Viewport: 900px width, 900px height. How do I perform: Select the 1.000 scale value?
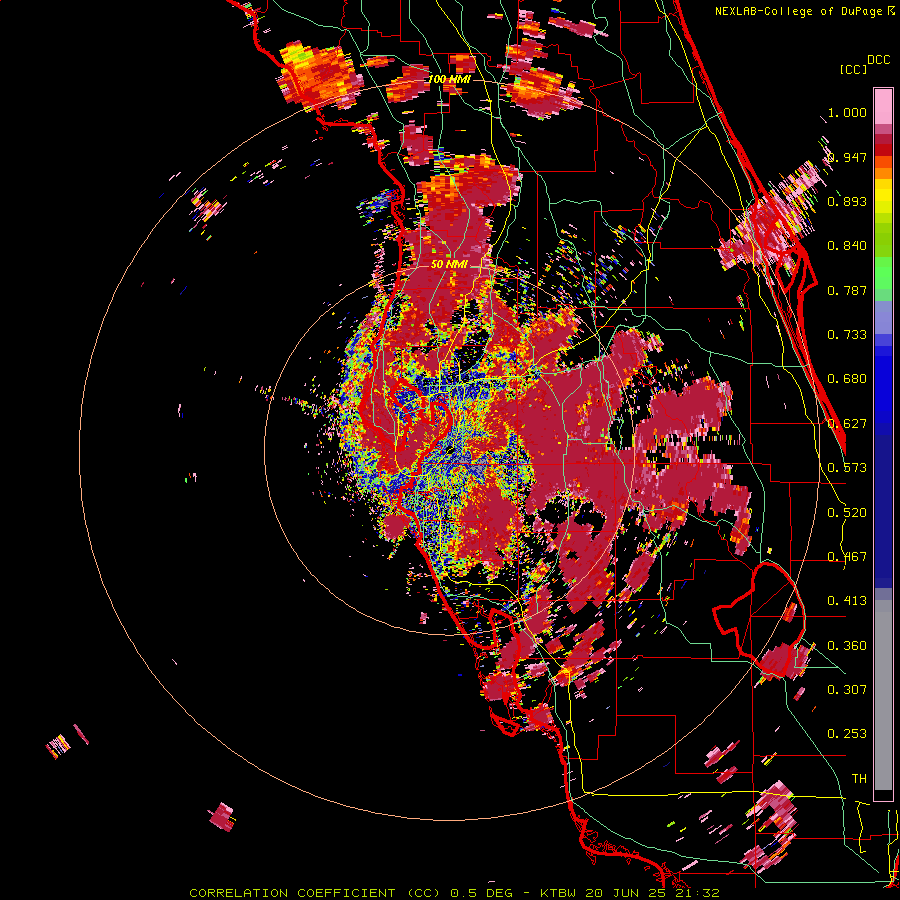tap(847, 112)
